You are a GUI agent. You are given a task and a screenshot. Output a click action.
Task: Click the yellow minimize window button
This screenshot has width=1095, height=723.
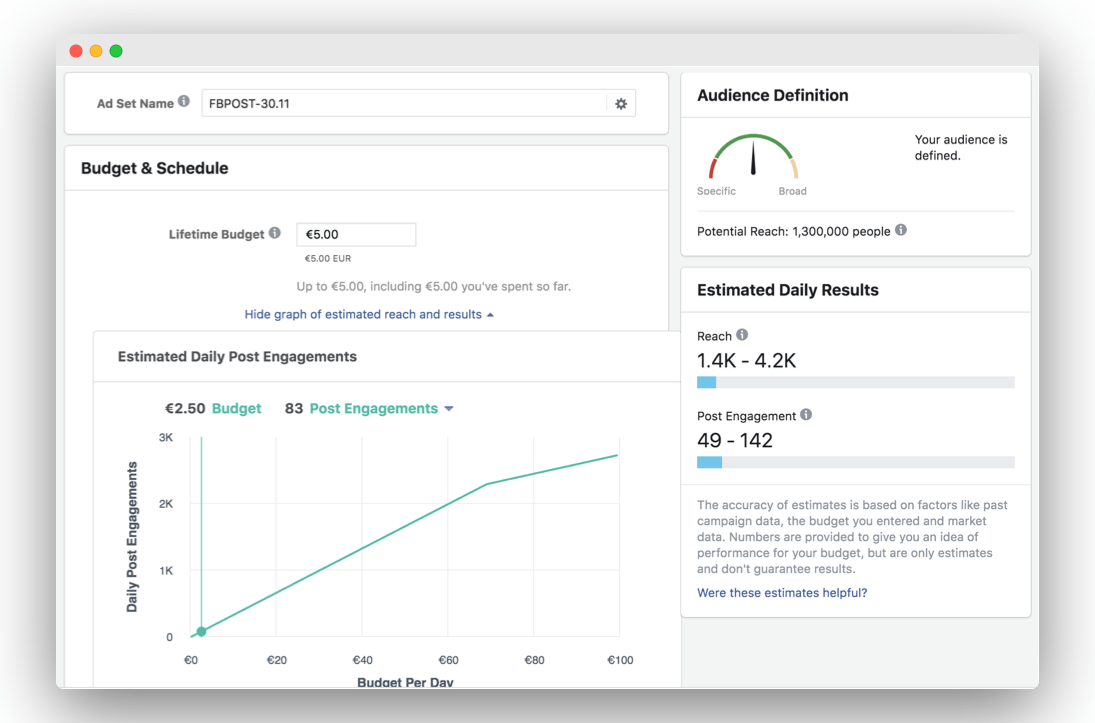click(x=96, y=51)
